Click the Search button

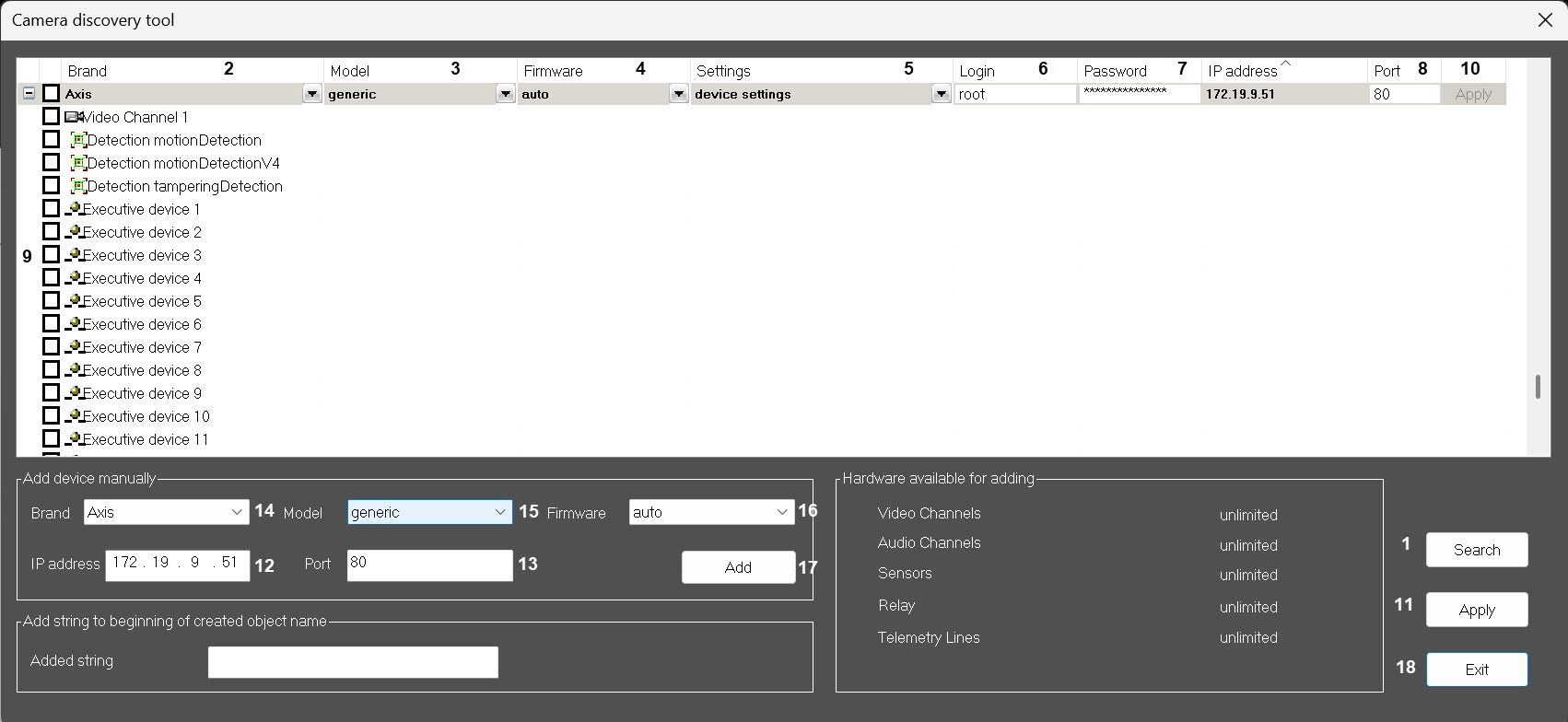click(1477, 550)
